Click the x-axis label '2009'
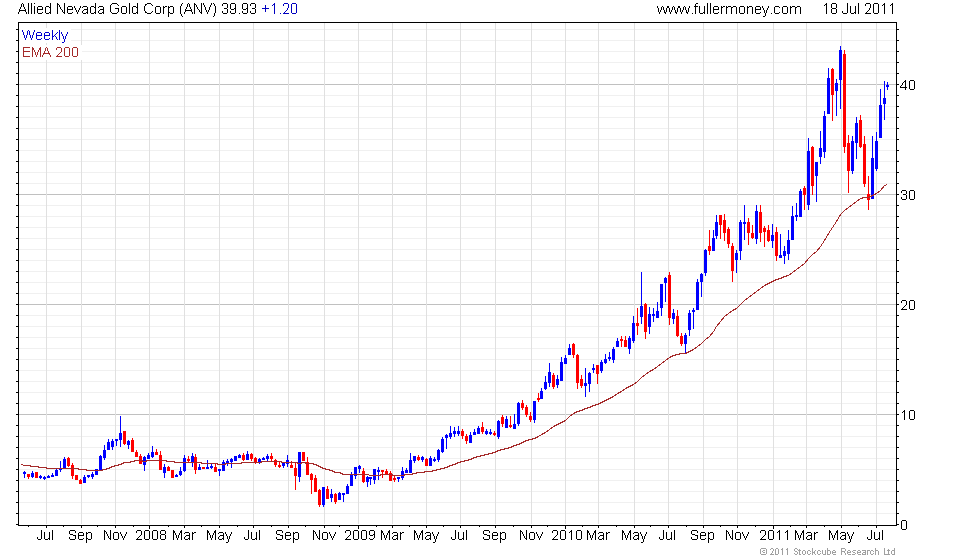 pyautogui.click(x=360, y=536)
